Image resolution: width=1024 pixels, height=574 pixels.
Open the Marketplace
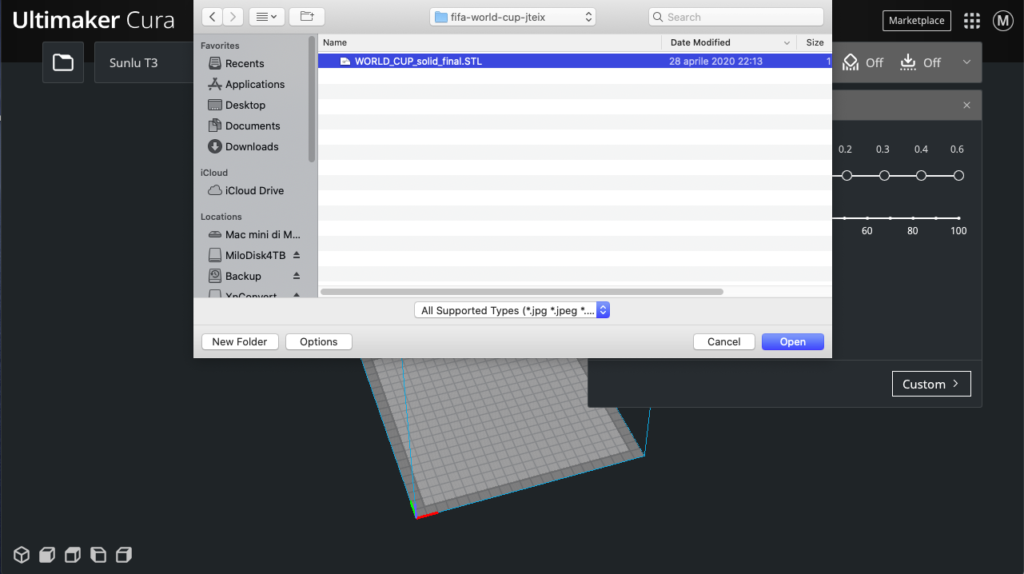click(916, 20)
